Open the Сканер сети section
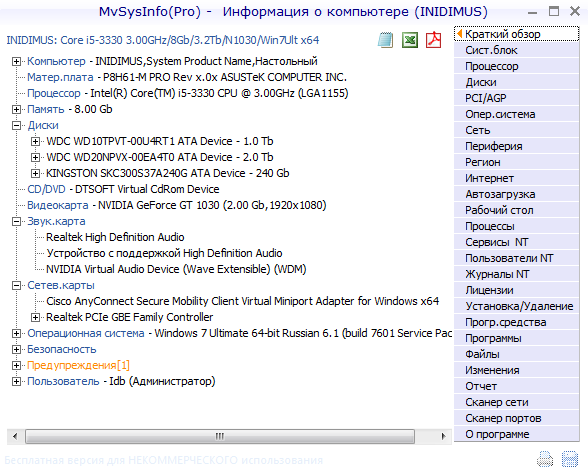The height and width of the screenshot is (472, 588). point(516,402)
